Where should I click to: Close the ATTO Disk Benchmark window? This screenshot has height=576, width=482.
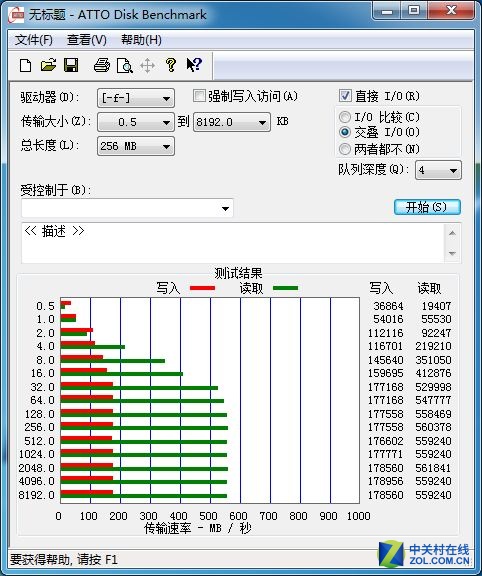click(452, 11)
